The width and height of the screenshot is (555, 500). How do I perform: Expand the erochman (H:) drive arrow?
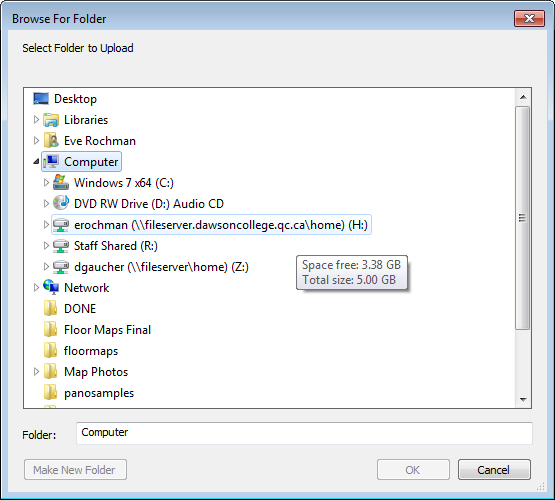46,225
